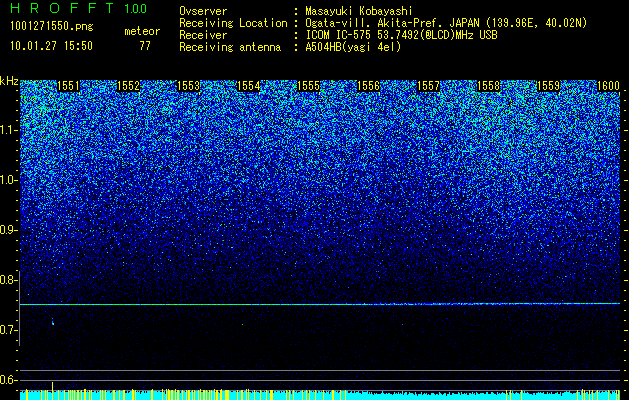Select the filename 1001271550.png
The image size is (629, 400).
pyautogui.click(x=52, y=27)
